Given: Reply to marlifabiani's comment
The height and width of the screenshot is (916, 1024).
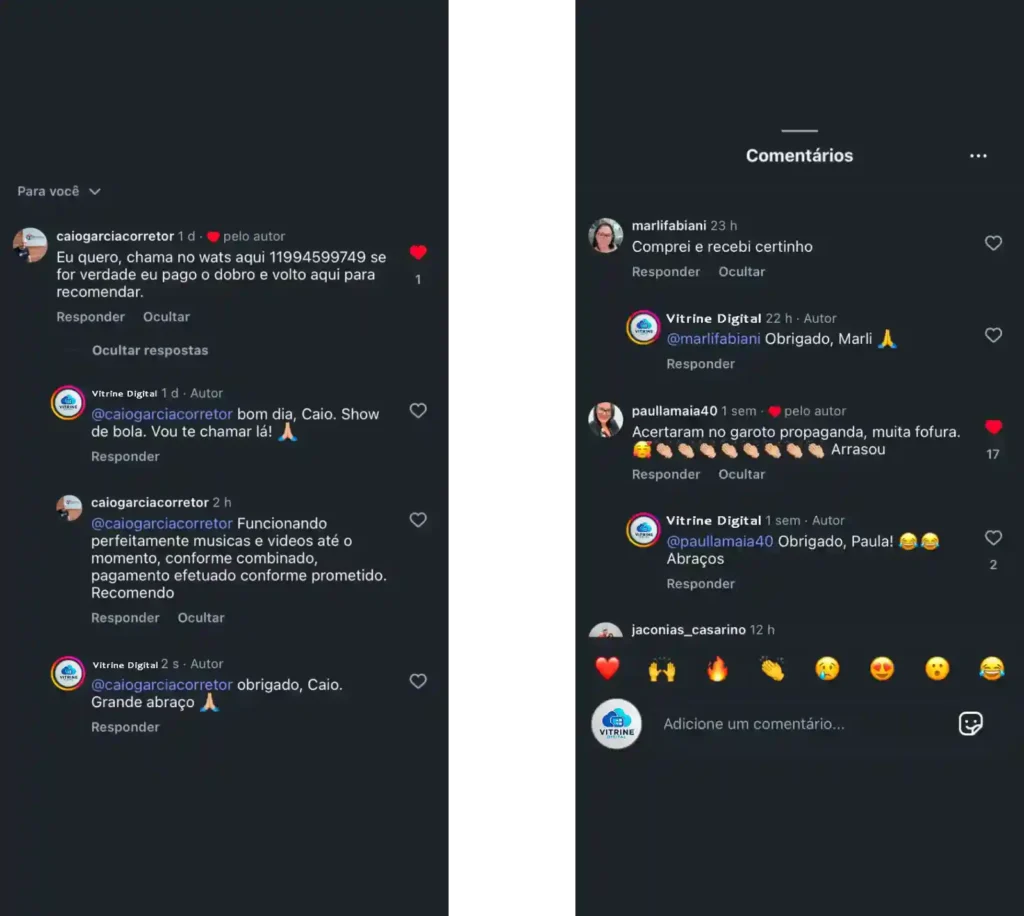Looking at the screenshot, I should pyautogui.click(x=666, y=272).
